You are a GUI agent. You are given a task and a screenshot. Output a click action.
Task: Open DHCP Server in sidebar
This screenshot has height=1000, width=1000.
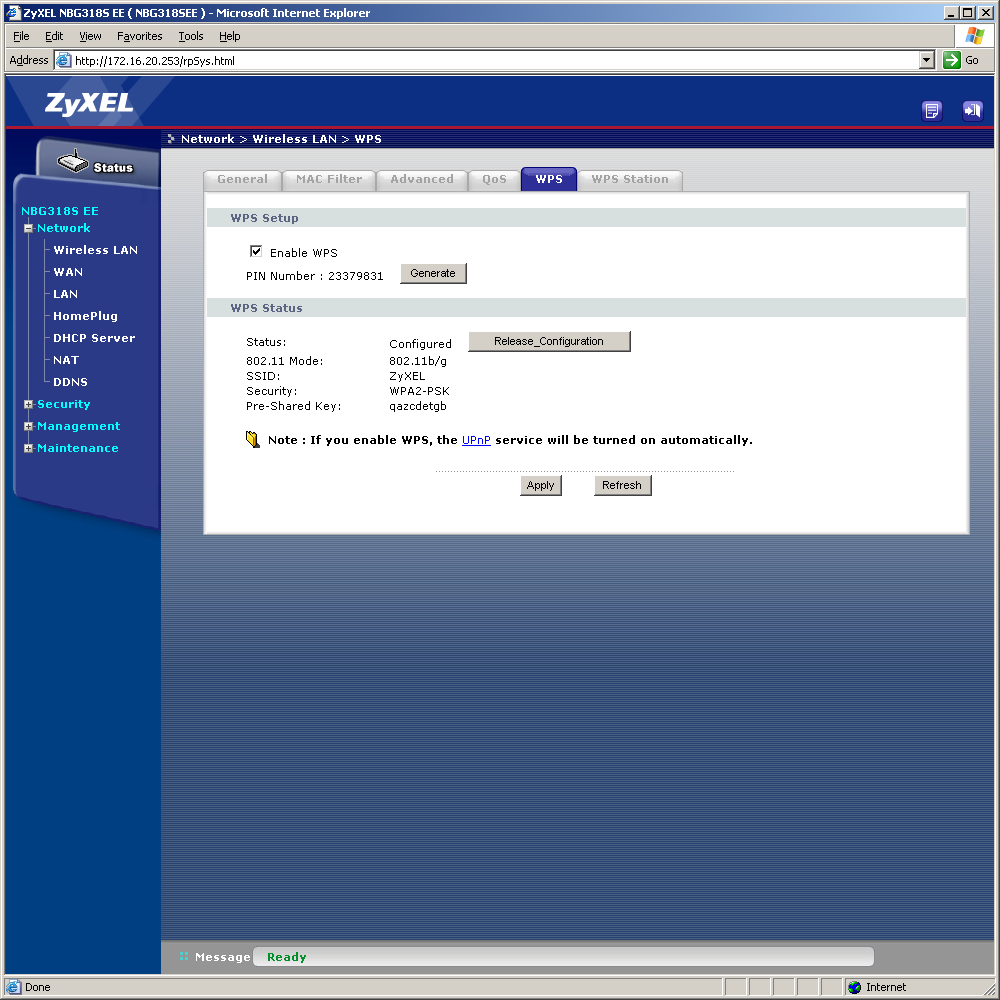click(x=94, y=338)
